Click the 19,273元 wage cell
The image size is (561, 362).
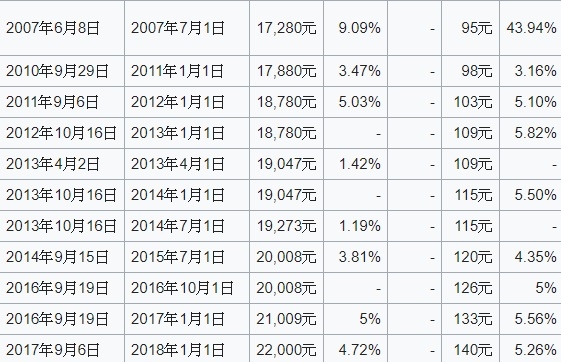286,226
